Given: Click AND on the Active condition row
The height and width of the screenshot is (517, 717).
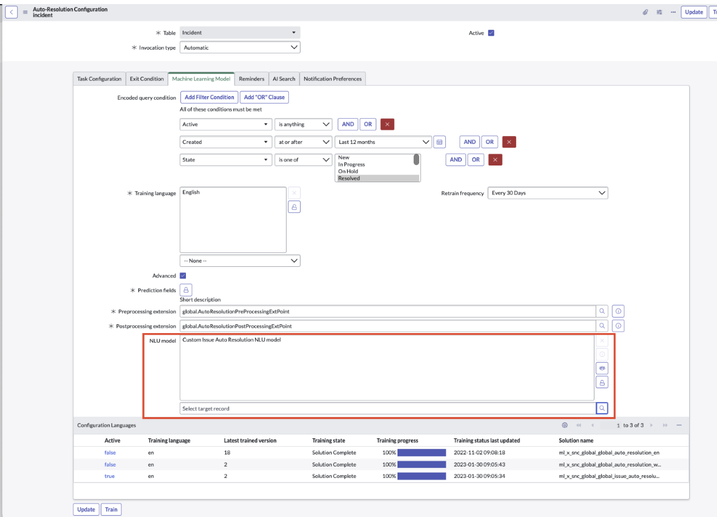Looking at the screenshot, I should tap(348, 124).
